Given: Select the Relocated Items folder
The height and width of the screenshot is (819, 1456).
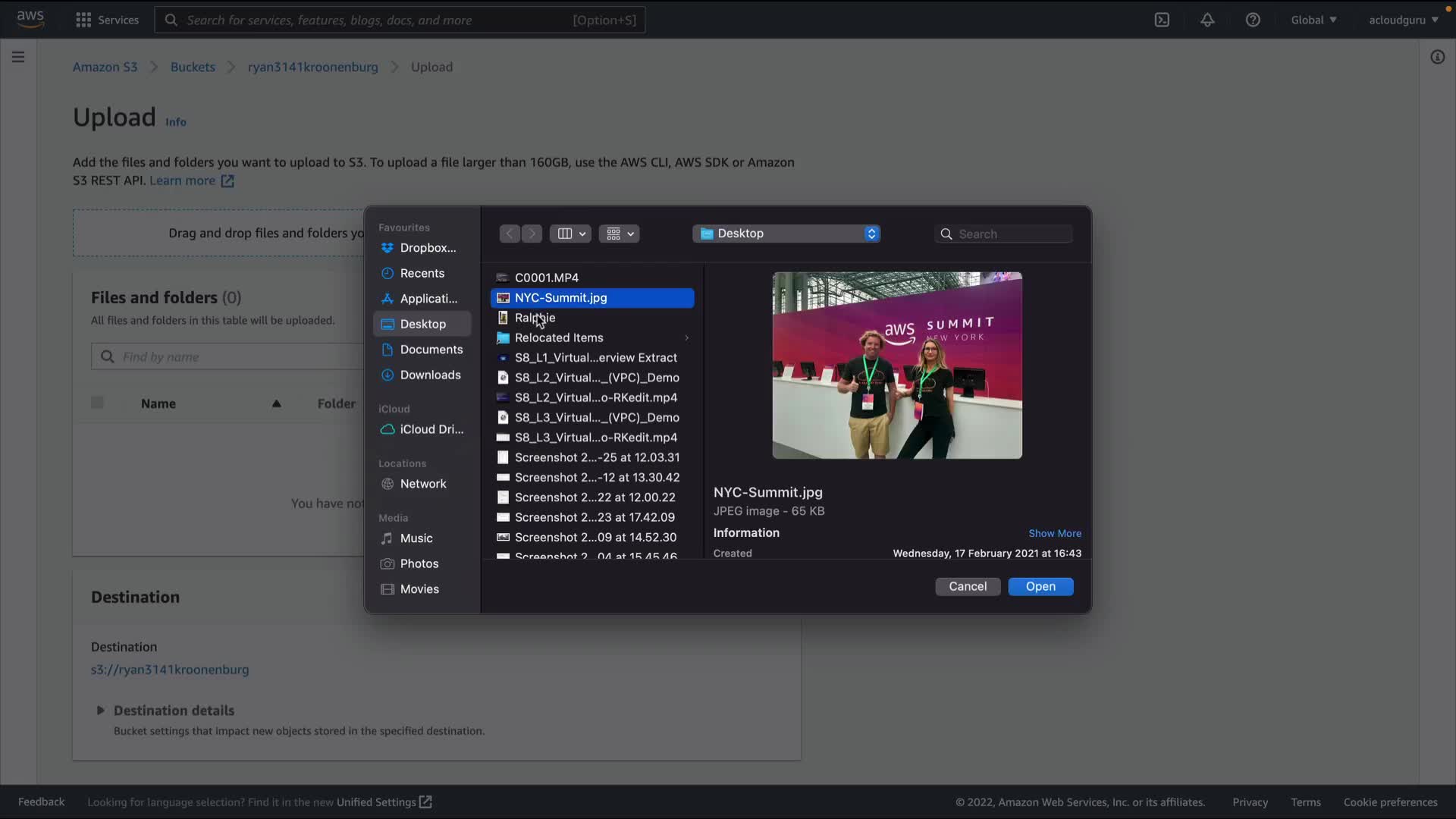Looking at the screenshot, I should click(x=559, y=337).
